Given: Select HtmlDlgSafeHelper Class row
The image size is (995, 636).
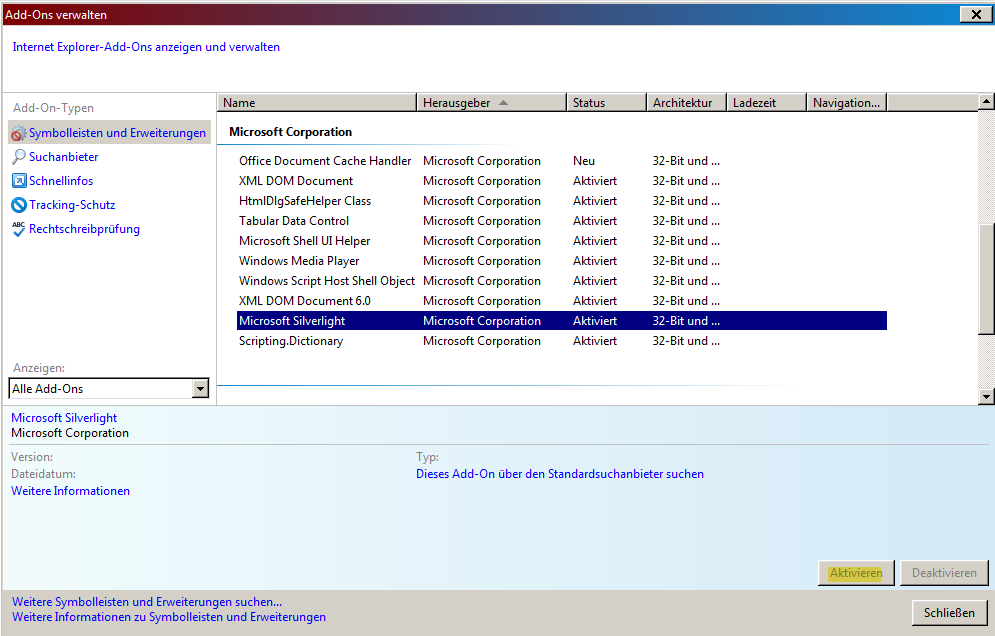Looking at the screenshot, I should (562, 201).
